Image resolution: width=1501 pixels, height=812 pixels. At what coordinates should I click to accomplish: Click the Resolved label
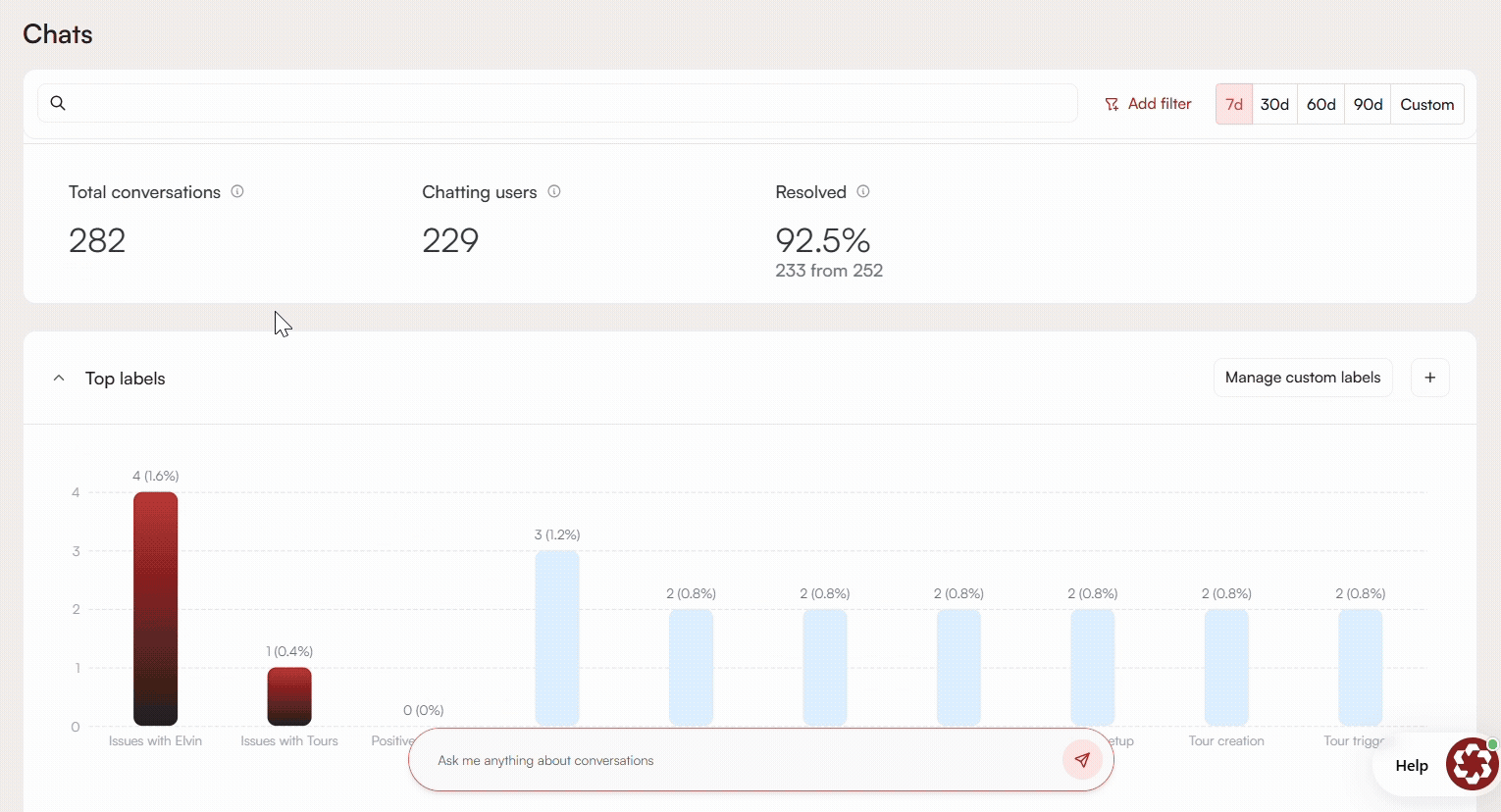810,192
